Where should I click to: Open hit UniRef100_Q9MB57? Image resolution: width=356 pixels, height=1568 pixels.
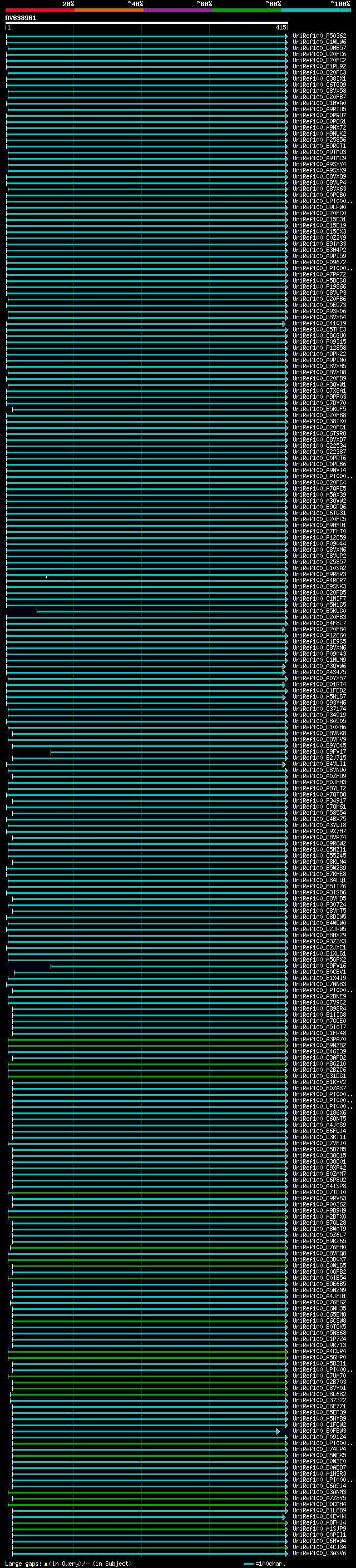(x=319, y=48)
